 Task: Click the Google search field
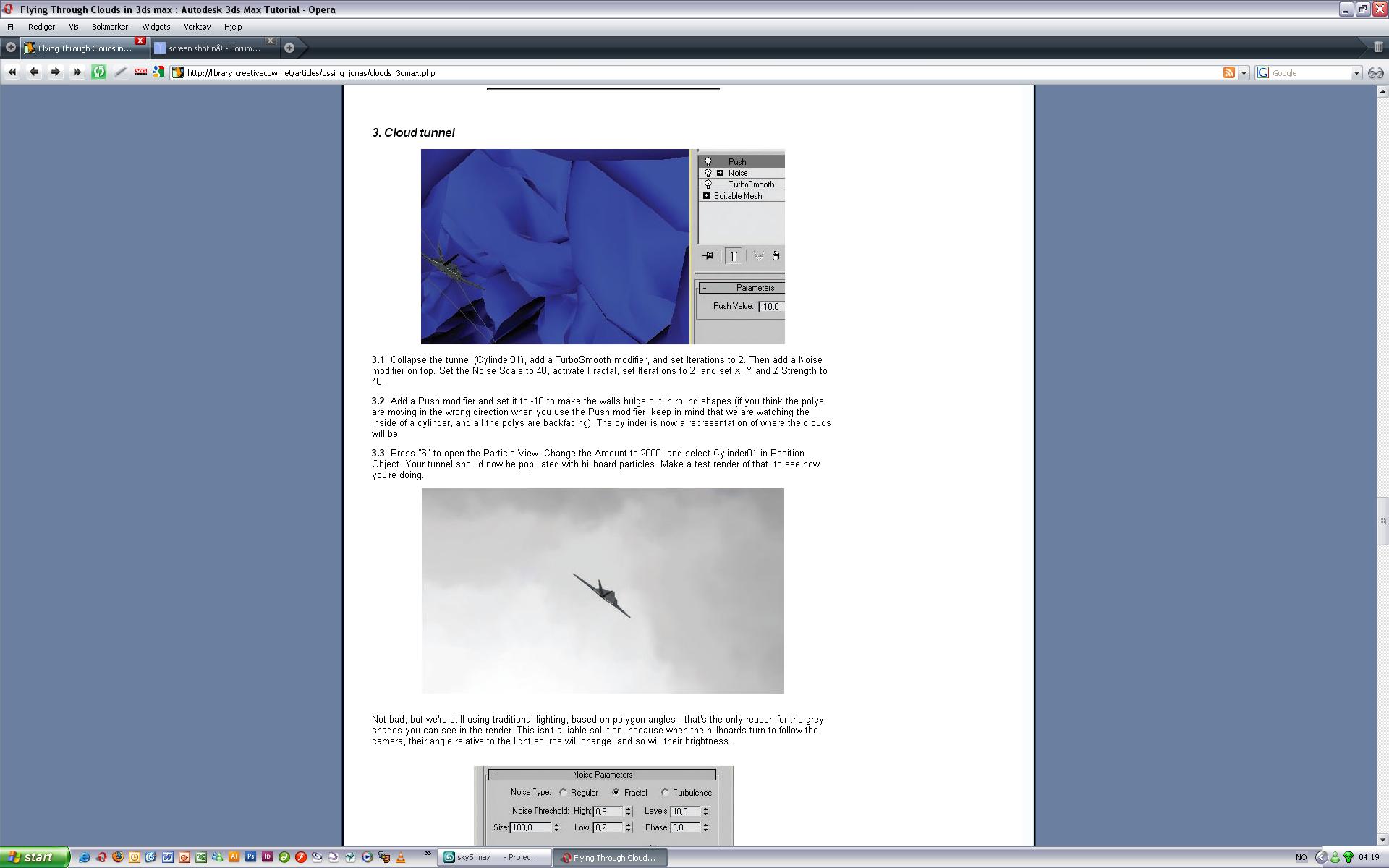coord(1309,73)
